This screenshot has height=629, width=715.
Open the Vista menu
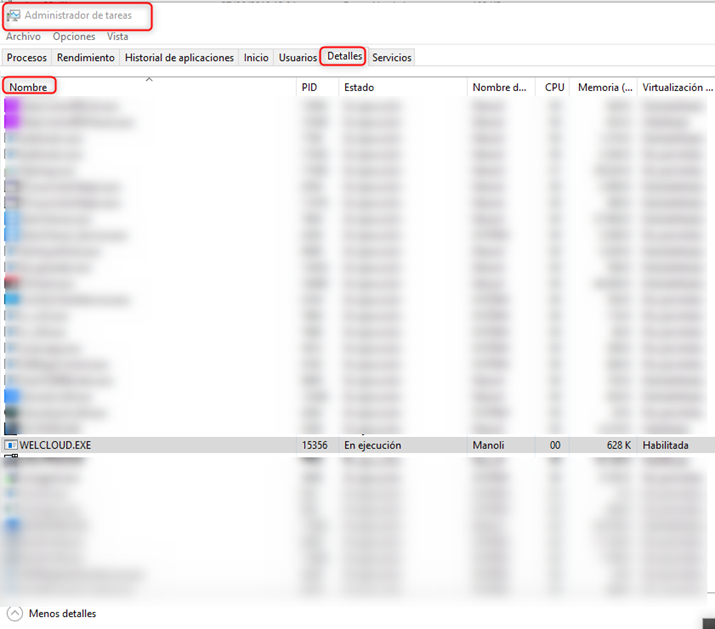pos(117,37)
